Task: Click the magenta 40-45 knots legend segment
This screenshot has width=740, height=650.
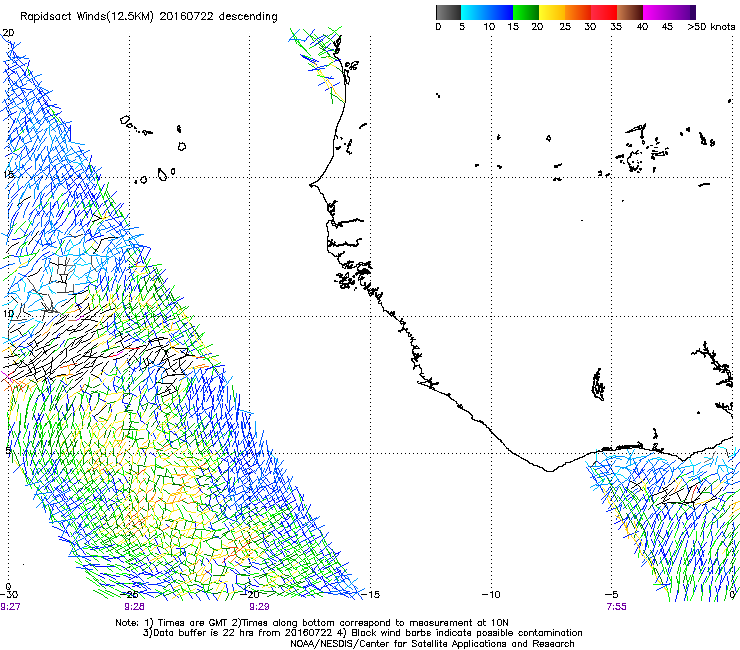Action: pyautogui.click(x=656, y=12)
